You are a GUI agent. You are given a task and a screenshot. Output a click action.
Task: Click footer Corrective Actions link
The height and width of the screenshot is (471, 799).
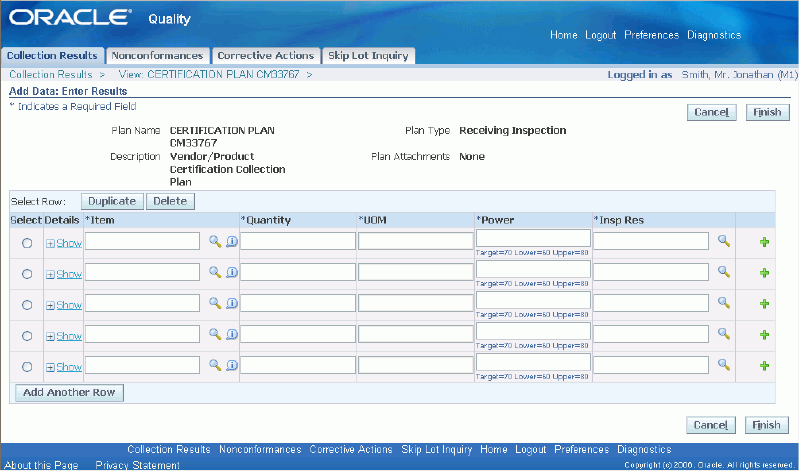pos(351,450)
